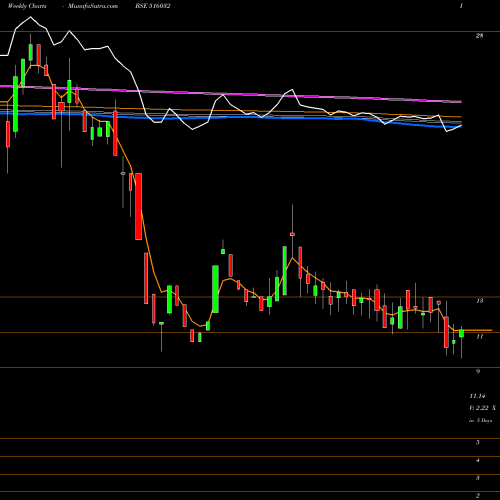500x500 pixels.
Task: Click the "in 5 Days" text
Action: [x=480, y=421]
